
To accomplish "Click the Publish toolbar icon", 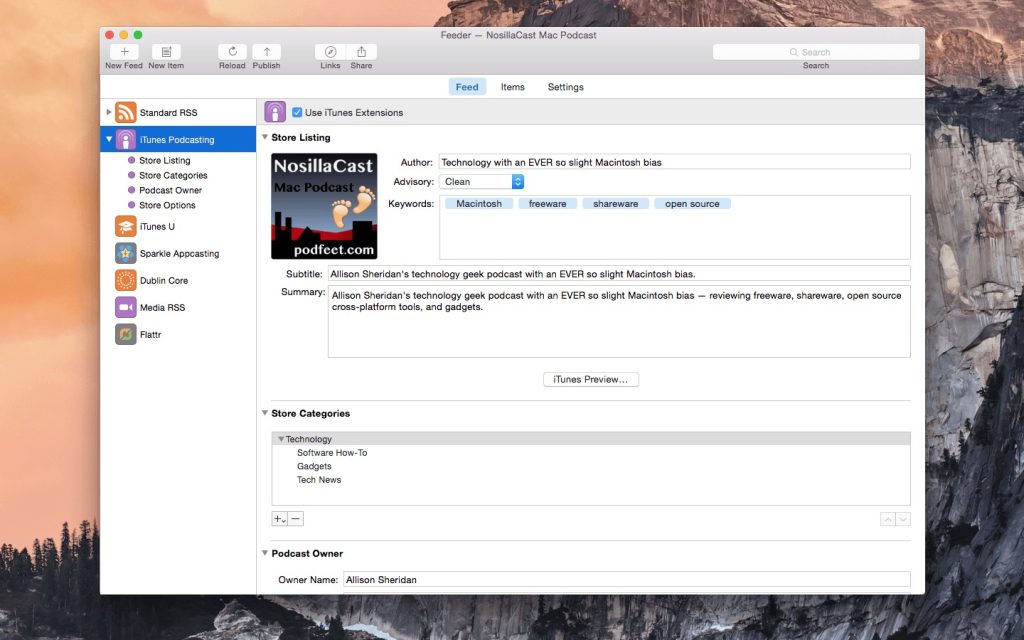I will click(x=266, y=52).
